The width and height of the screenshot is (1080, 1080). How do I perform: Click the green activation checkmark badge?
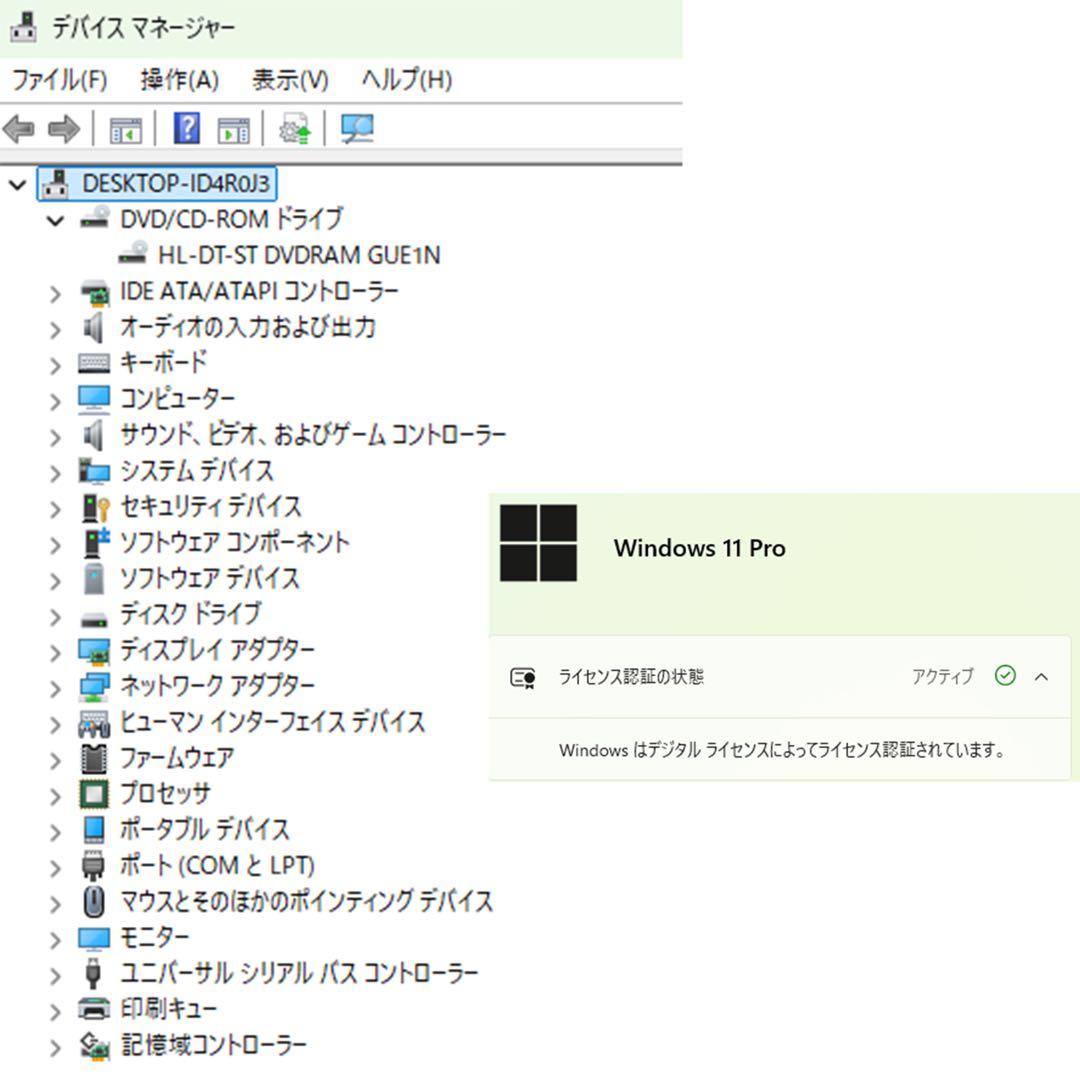tap(1005, 676)
